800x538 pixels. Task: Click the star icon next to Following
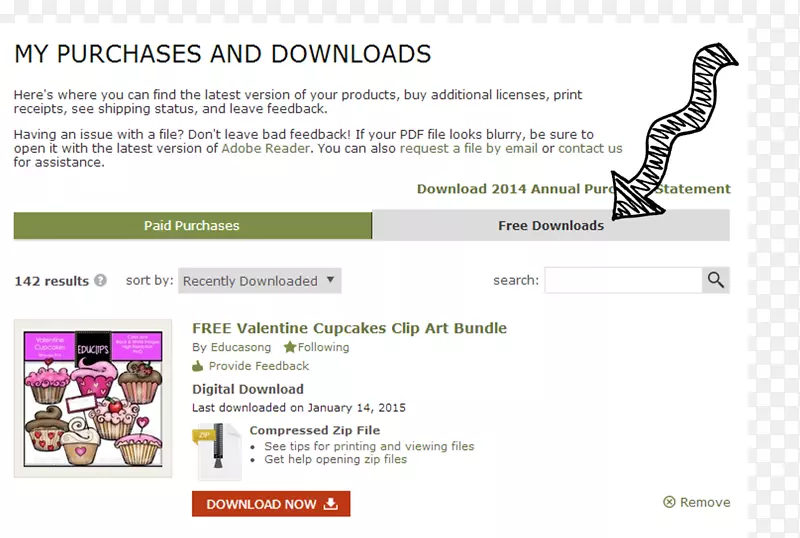click(x=289, y=347)
